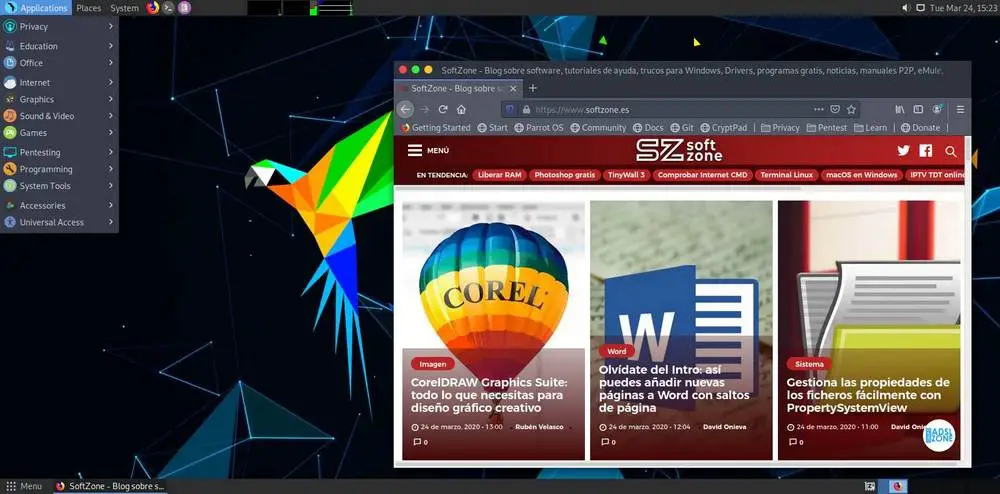Click Terminal Linux trending tag
Viewport: 1000px width, 494px height.
pos(786,175)
